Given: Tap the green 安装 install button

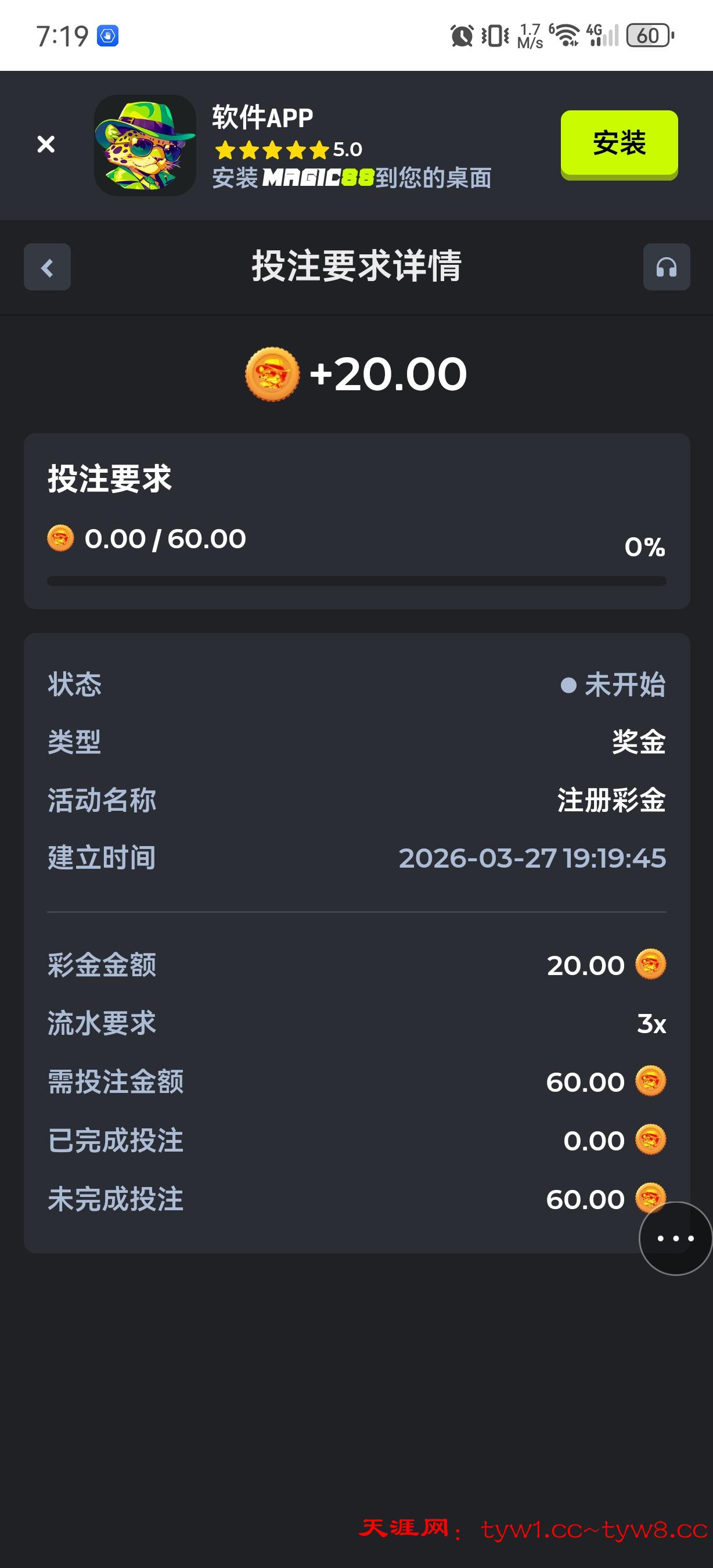Looking at the screenshot, I should point(619,143).
